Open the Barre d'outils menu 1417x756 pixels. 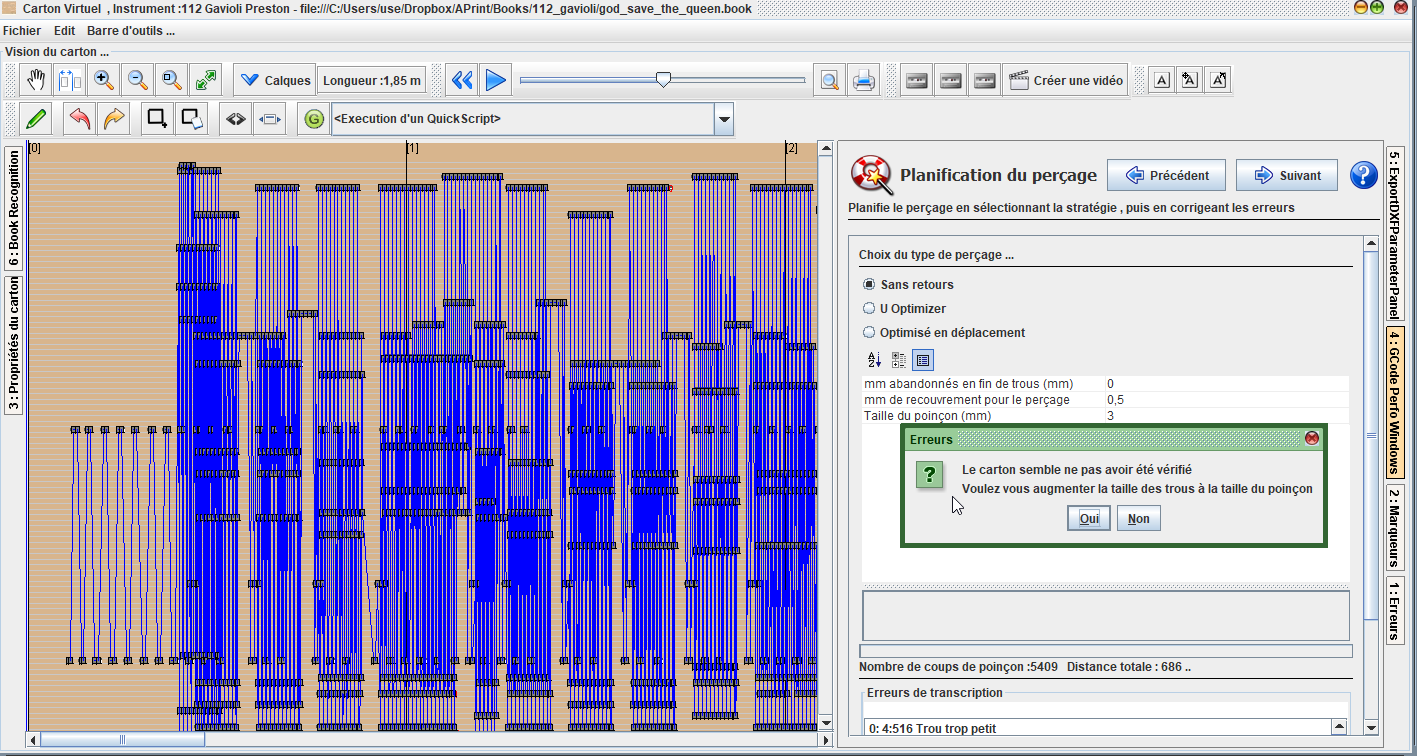click(x=130, y=31)
